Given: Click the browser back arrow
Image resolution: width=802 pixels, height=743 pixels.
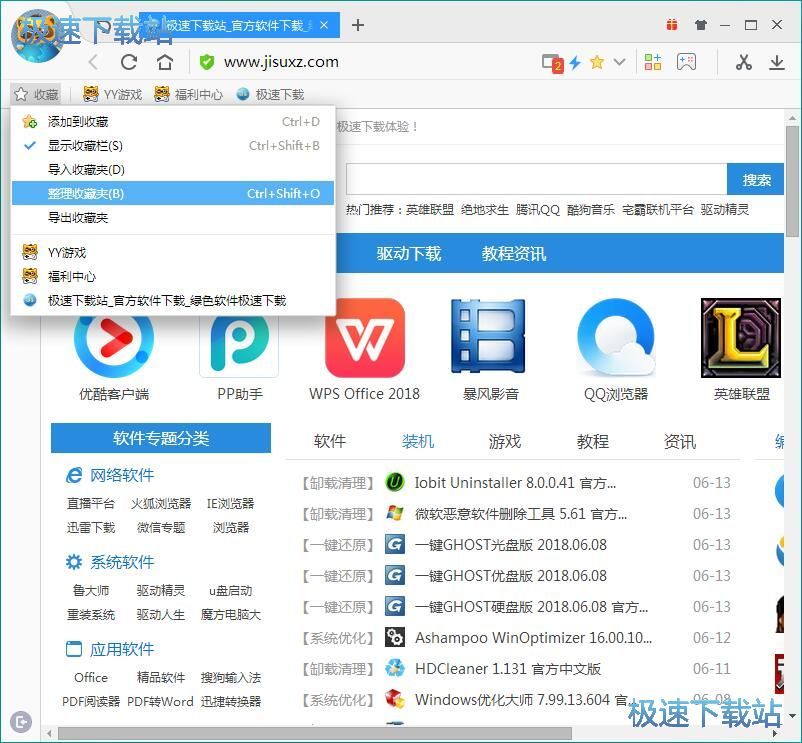Looking at the screenshot, I should pyautogui.click(x=93, y=62).
